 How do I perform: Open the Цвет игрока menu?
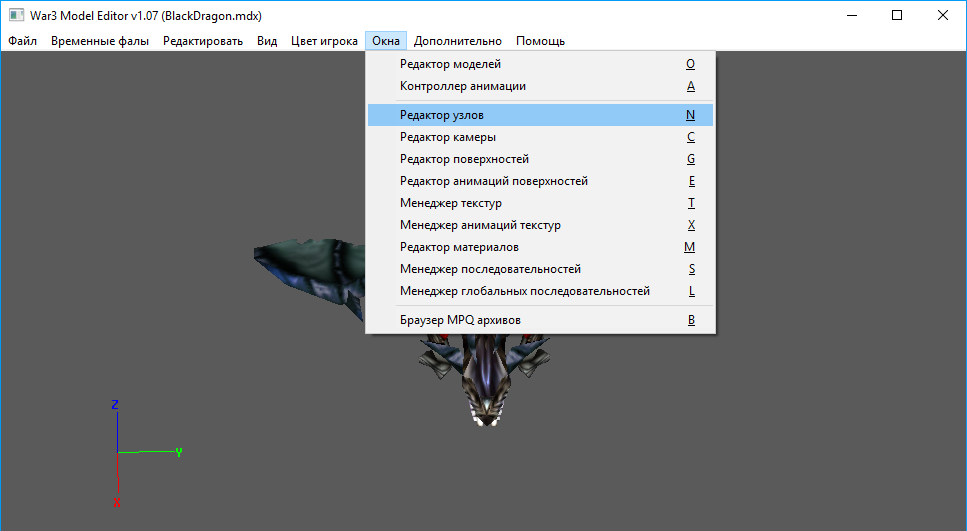pos(324,41)
